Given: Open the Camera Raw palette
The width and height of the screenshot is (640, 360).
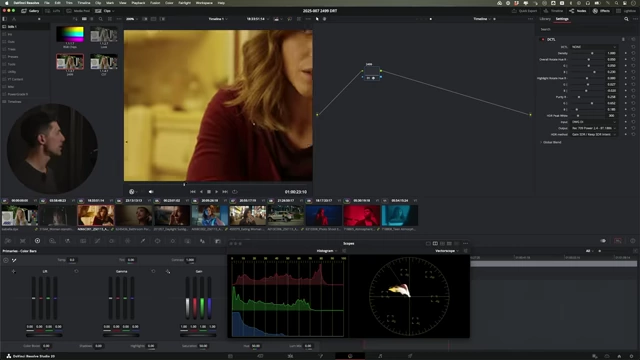Looking at the screenshot, I should point(8,241).
